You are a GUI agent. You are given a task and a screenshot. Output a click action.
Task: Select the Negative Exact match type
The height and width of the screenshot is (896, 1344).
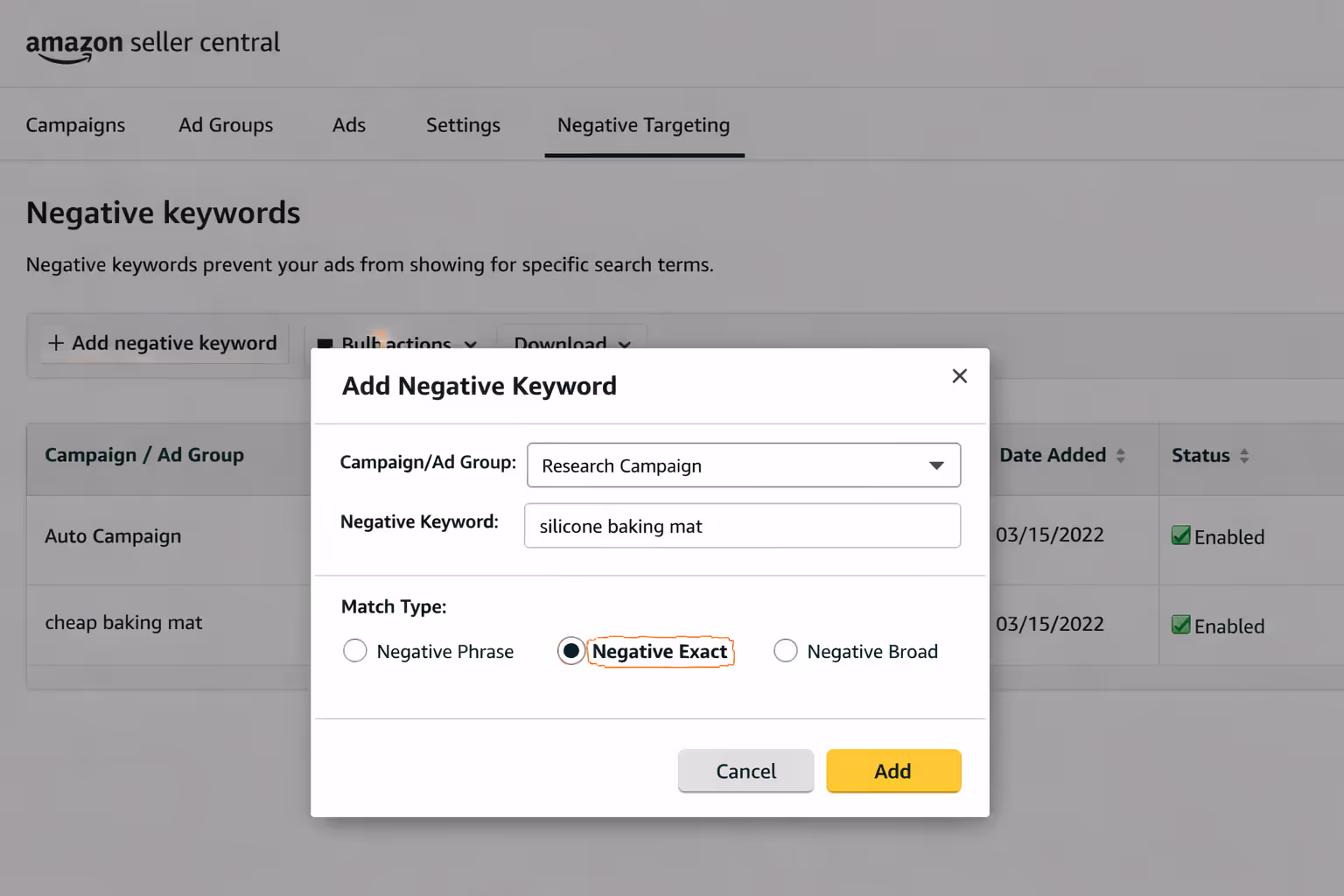(571, 651)
